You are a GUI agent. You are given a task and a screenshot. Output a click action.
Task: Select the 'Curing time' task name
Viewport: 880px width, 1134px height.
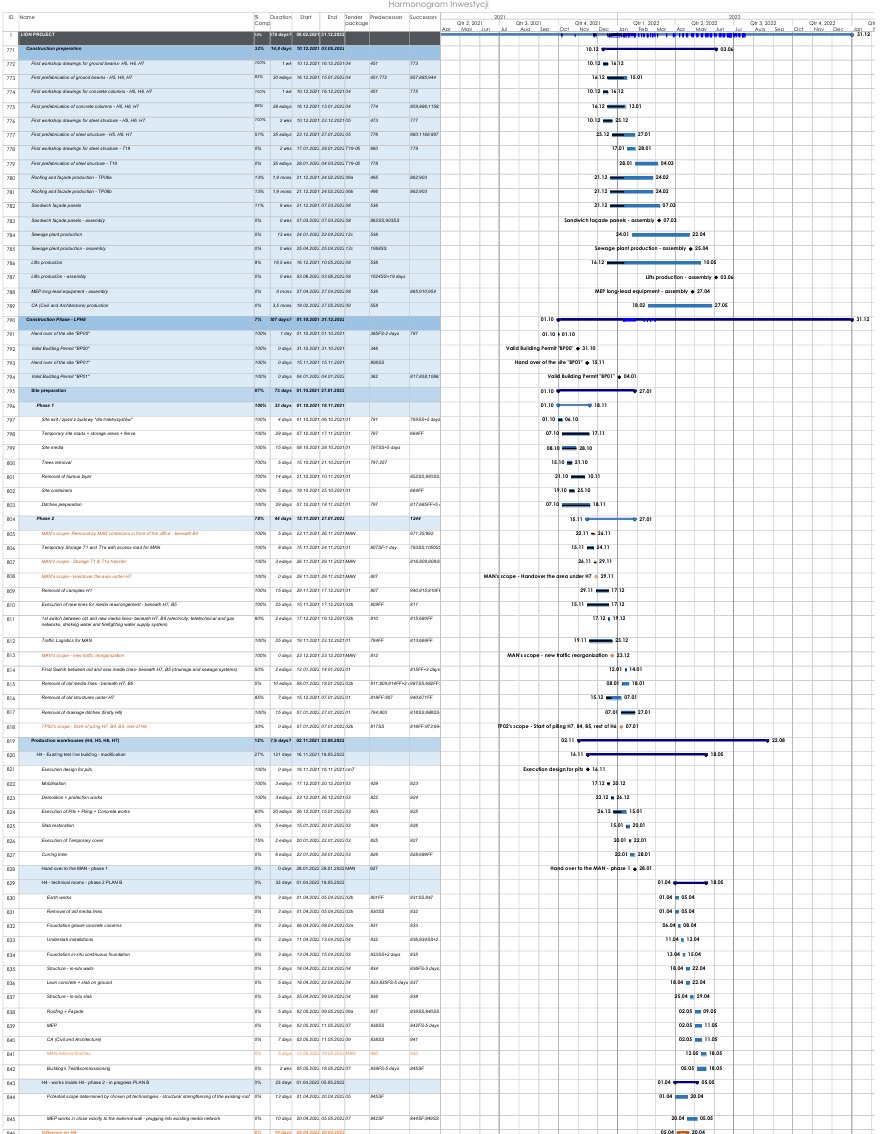(54, 854)
